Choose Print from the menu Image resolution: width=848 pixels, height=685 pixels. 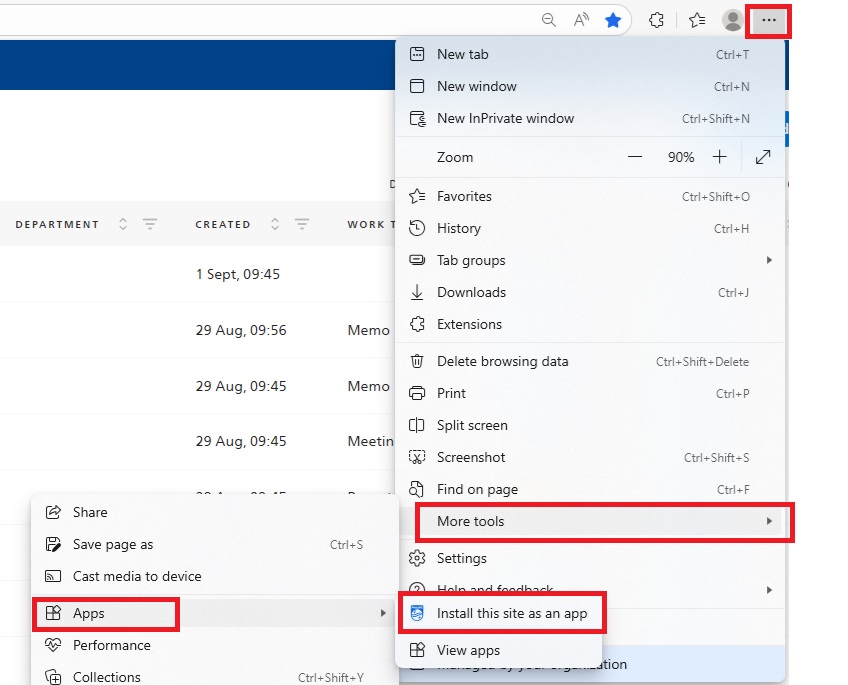pos(589,394)
